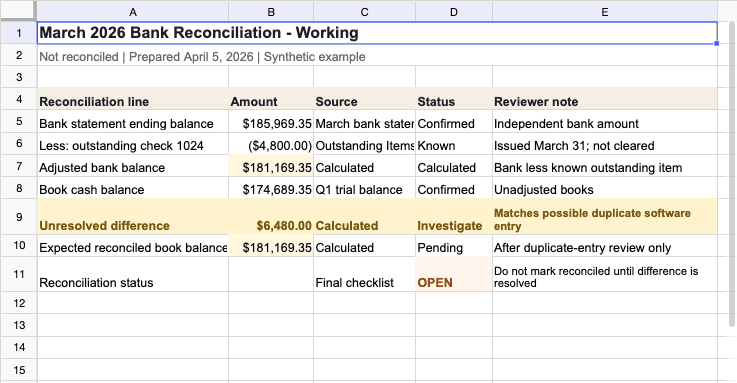Image resolution: width=737 pixels, height=383 pixels.
Task: Click the 'Outstanding Items' source cell
Action: click(364, 143)
